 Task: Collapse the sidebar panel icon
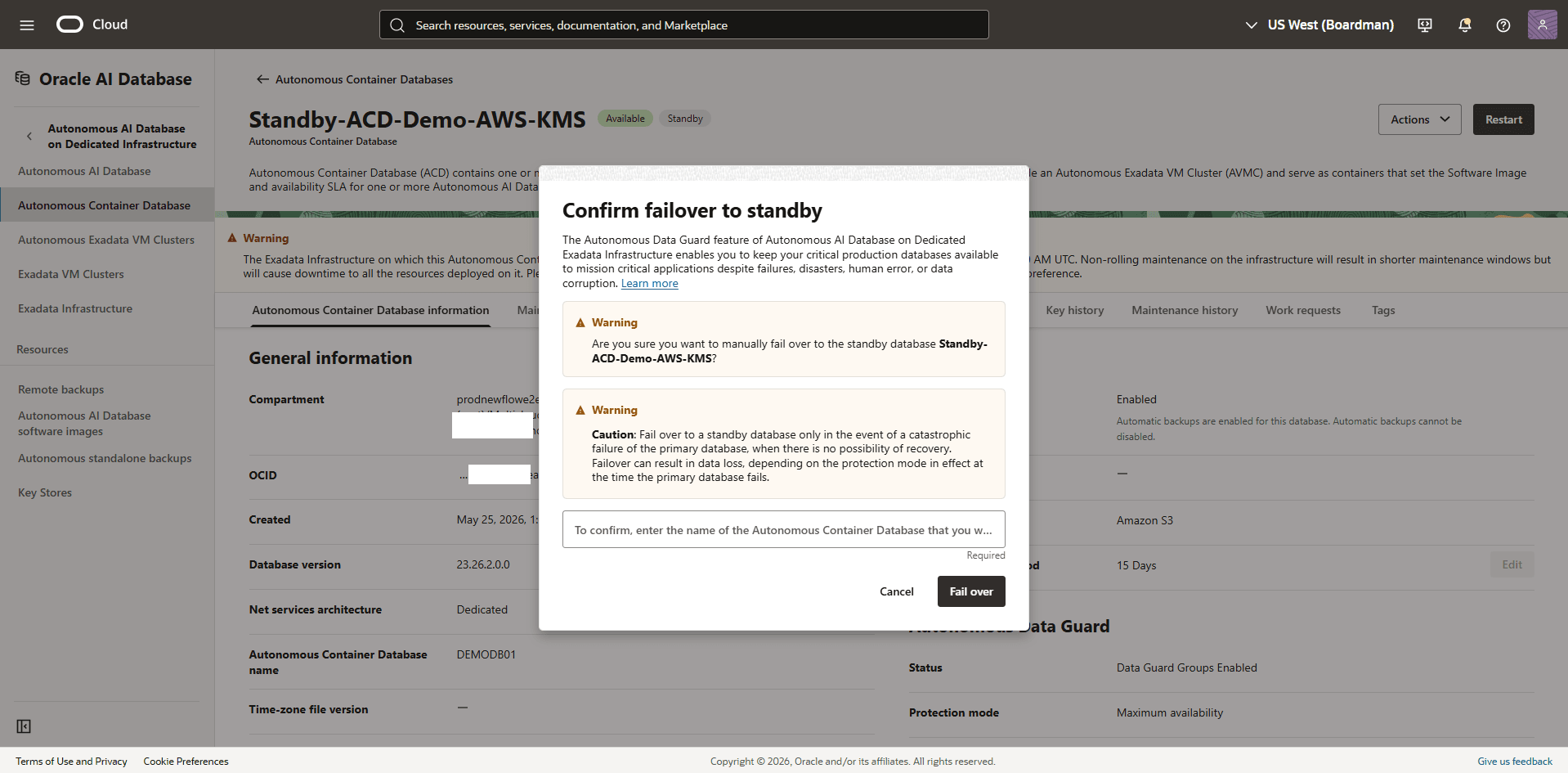pos(24,726)
